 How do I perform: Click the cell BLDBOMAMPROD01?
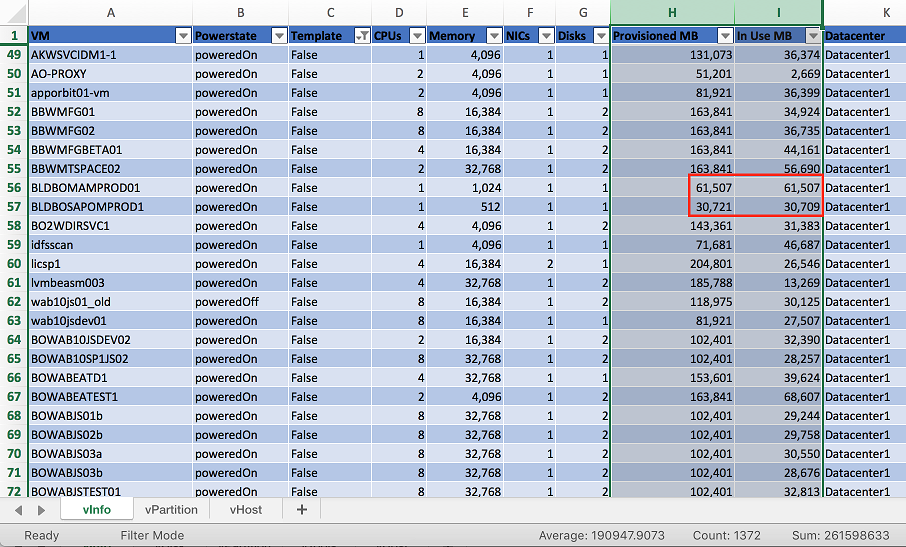coord(110,188)
